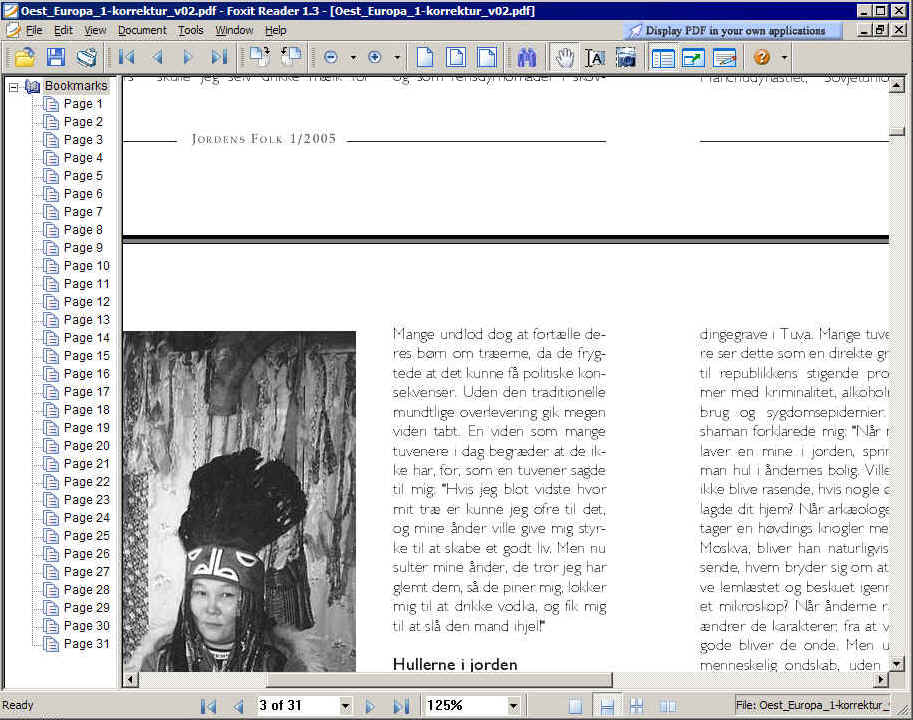913x720 pixels.
Task: Switch to continuous facing layout in status bar
Action: (637, 706)
